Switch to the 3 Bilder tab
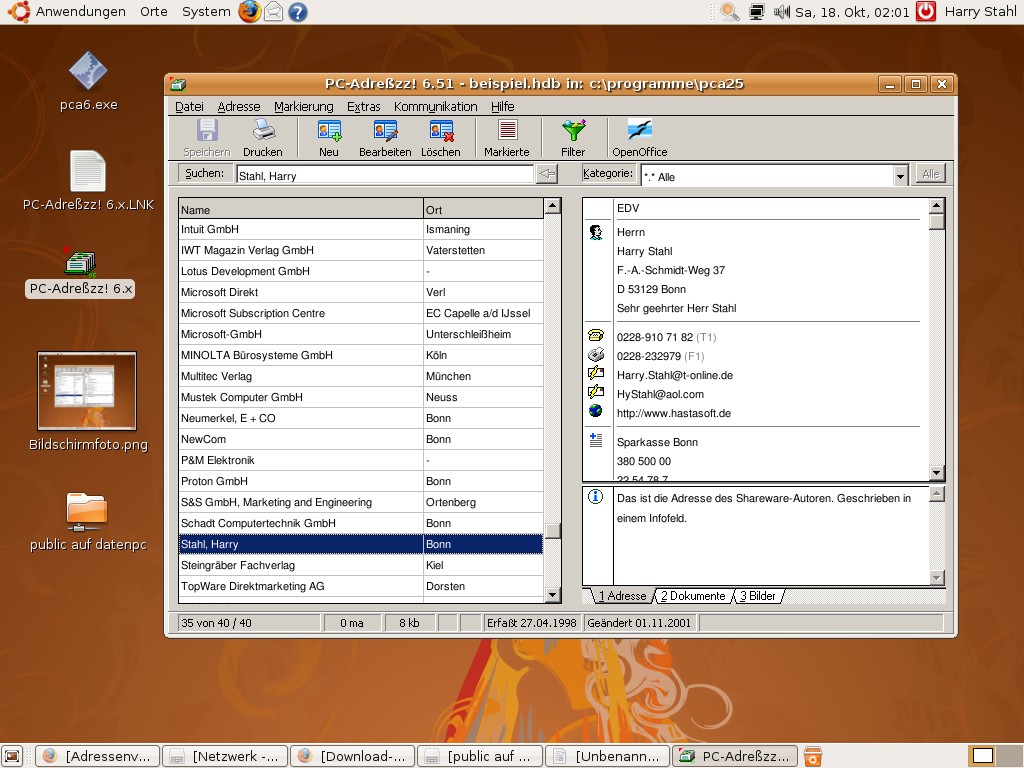1024x768 pixels. click(x=757, y=596)
